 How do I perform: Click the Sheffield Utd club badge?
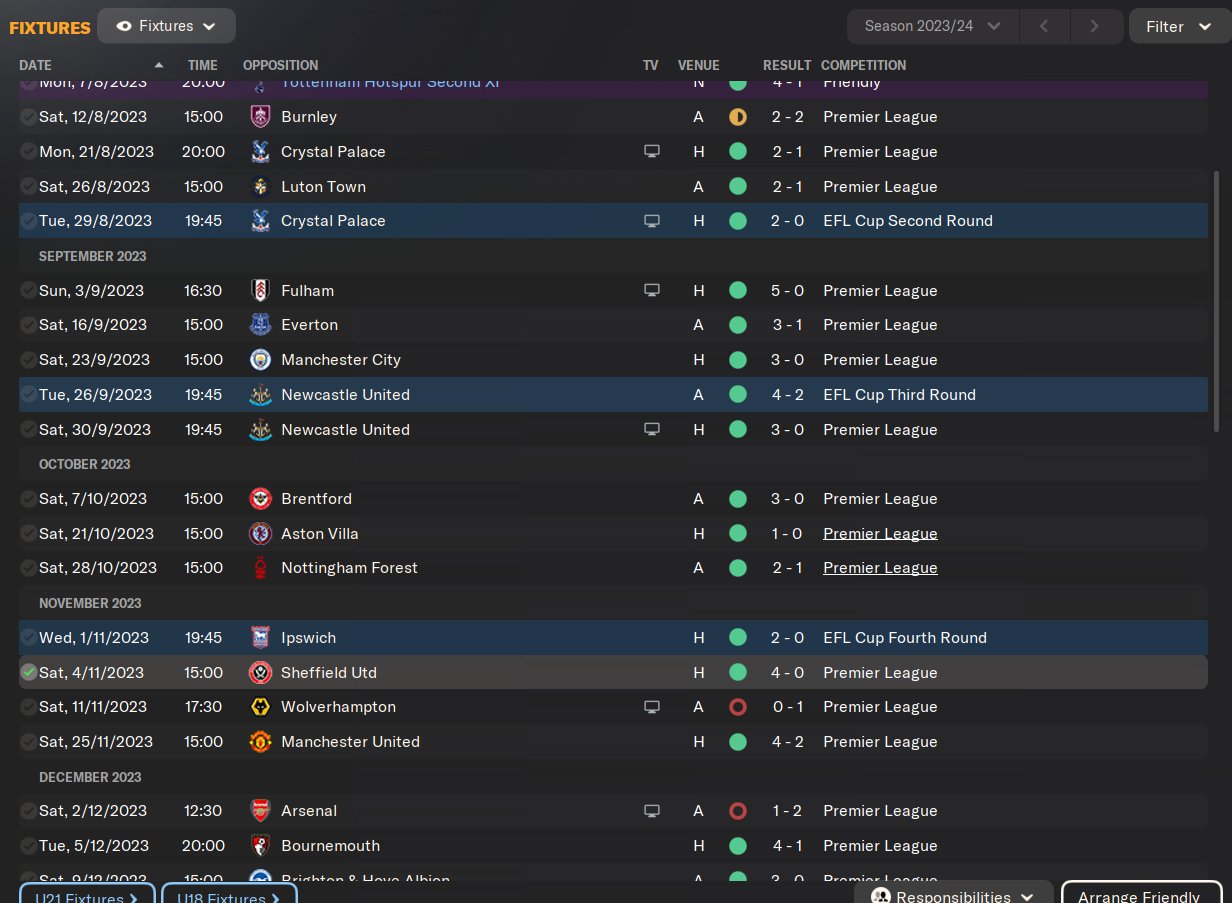click(260, 673)
